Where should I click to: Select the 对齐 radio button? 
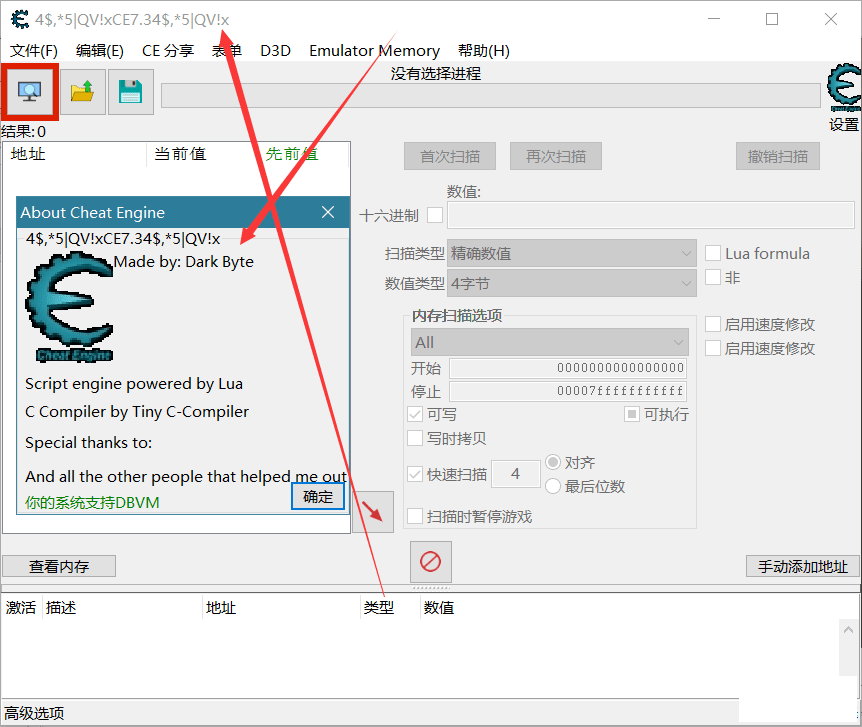[x=553, y=462]
